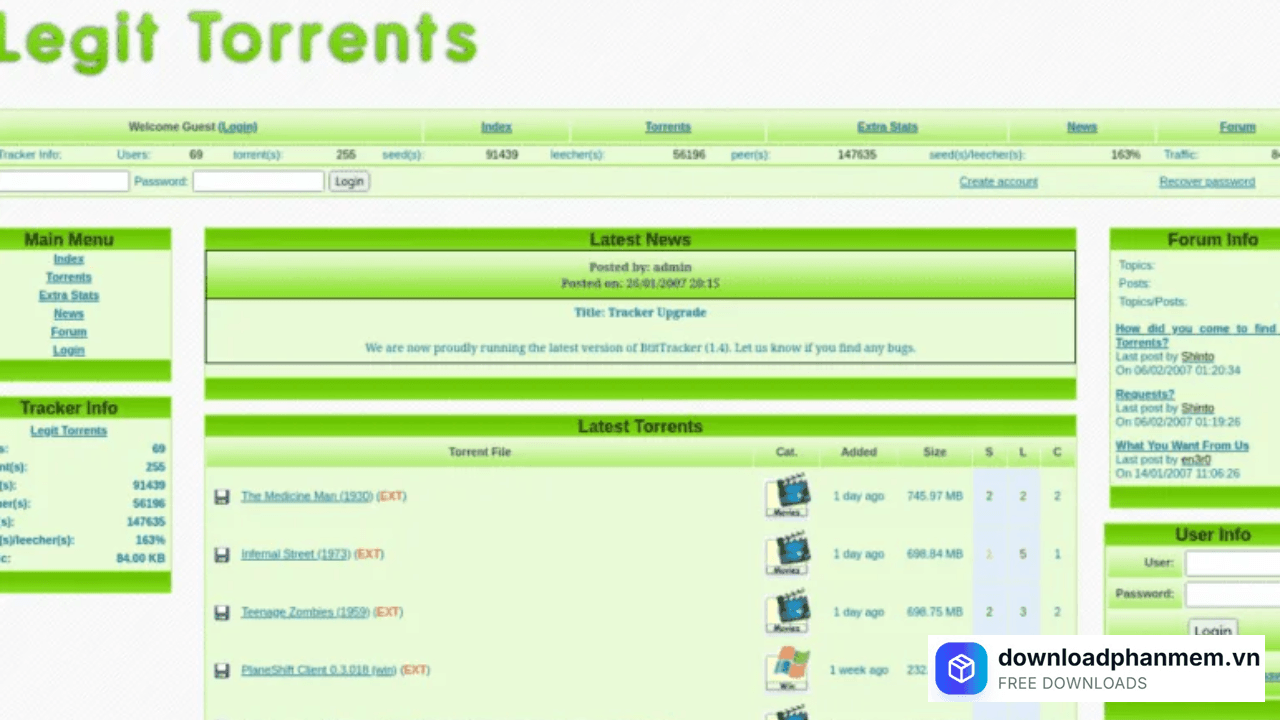Screen dimensions: 1280x720
Task: Click the Movies icon next to The Medicine Man
Action: [787, 496]
